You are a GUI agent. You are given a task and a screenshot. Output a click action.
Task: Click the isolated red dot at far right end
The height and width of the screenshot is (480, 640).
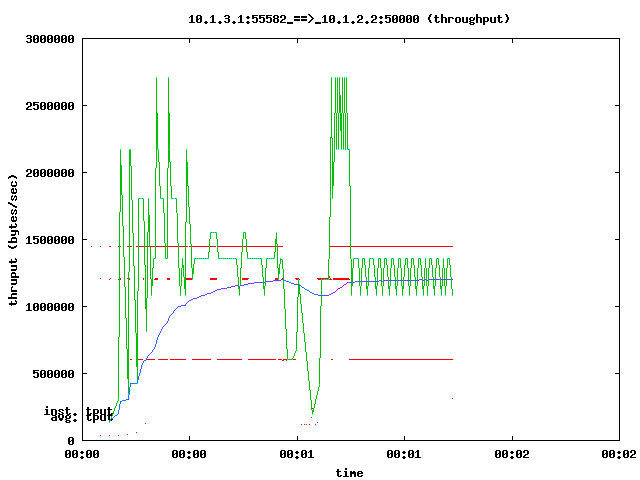453,398
